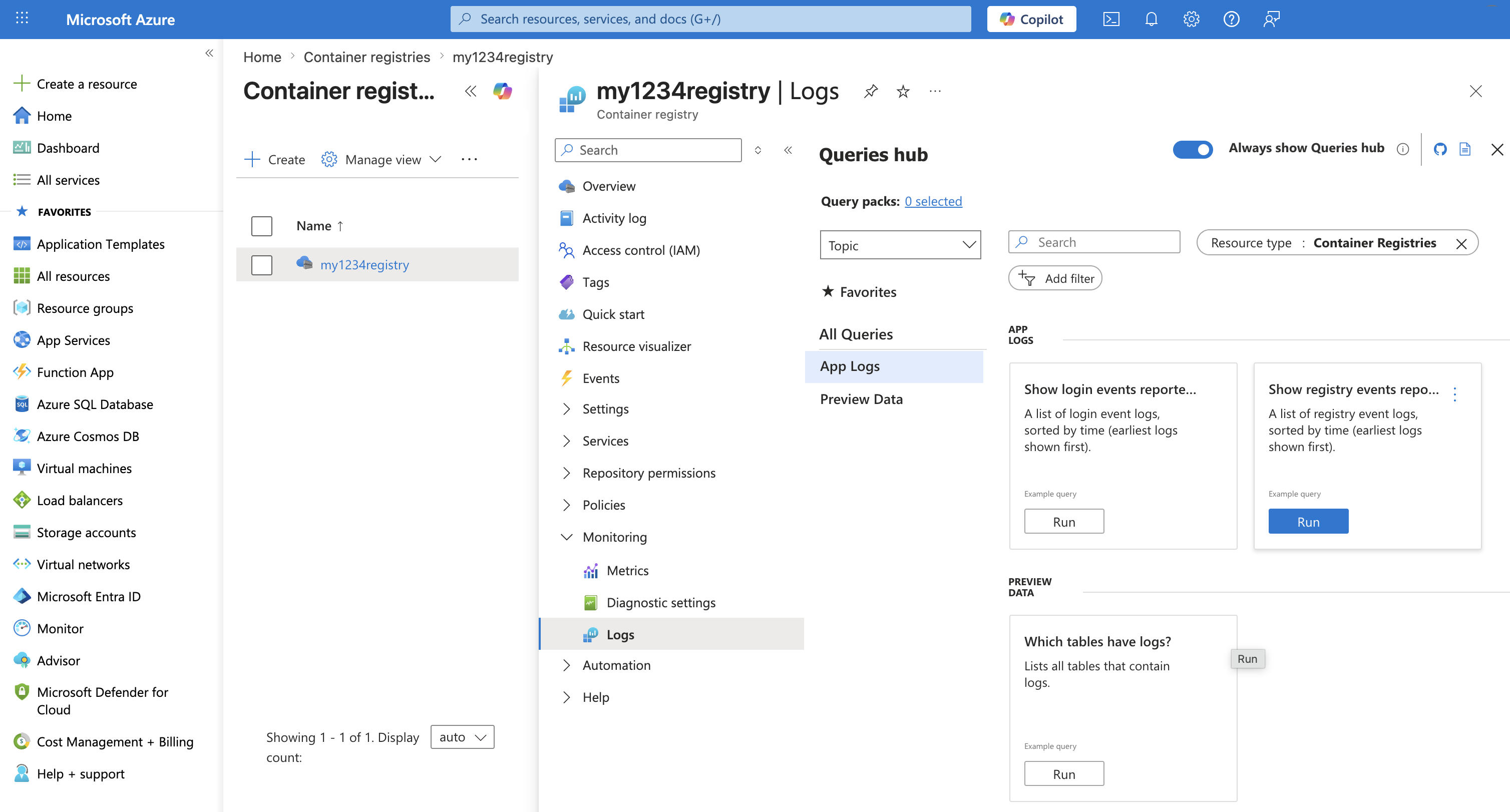Click the global search resources box

(710, 20)
